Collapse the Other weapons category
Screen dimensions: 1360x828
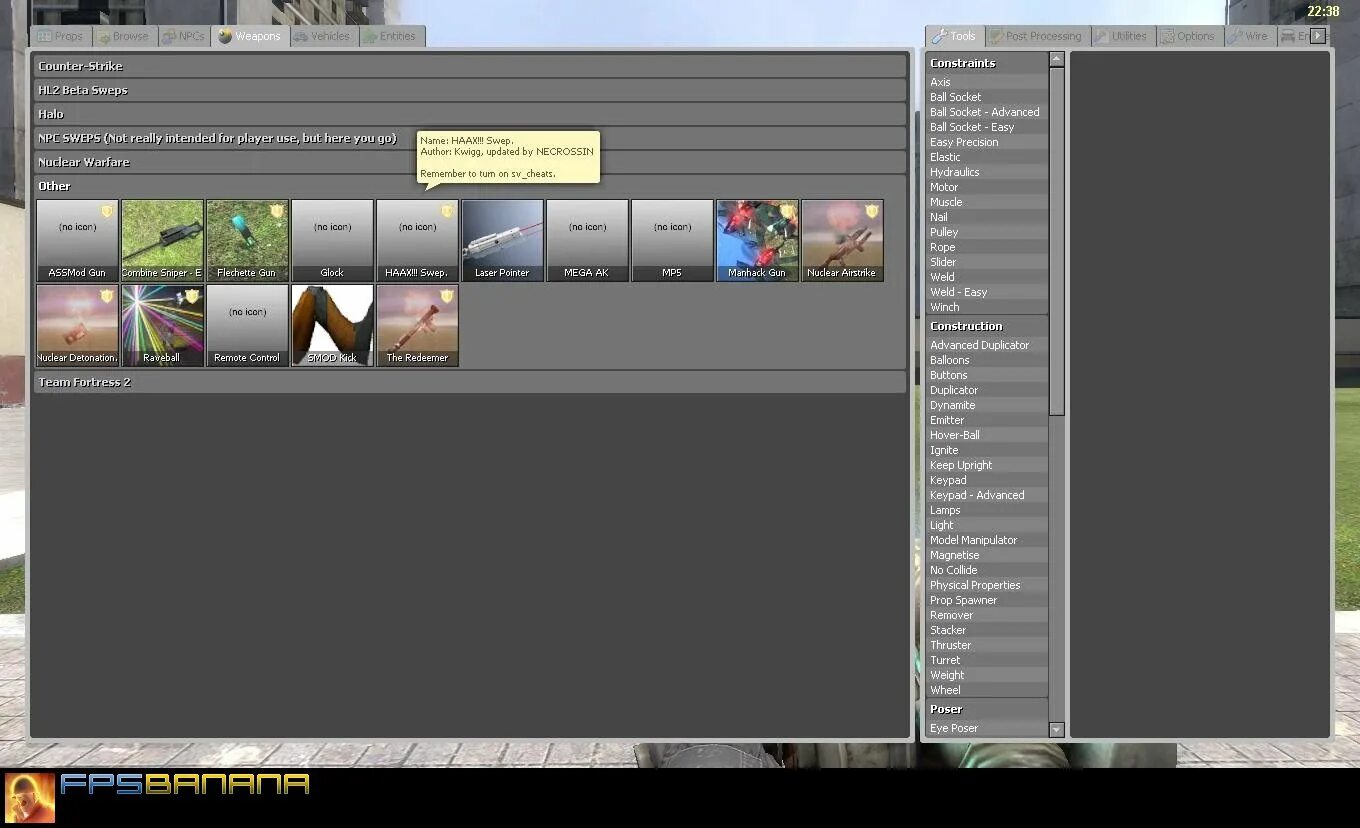click(x=470, y=186)
